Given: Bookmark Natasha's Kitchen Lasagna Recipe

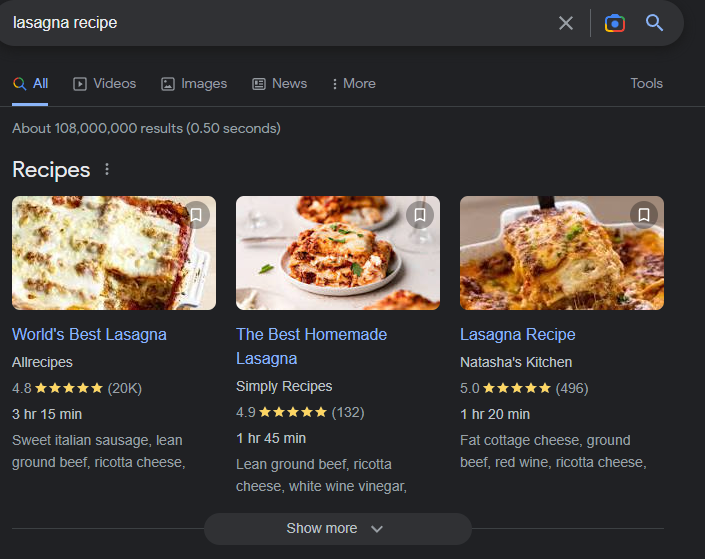Looking at the screenshot, I should (644, 215).
